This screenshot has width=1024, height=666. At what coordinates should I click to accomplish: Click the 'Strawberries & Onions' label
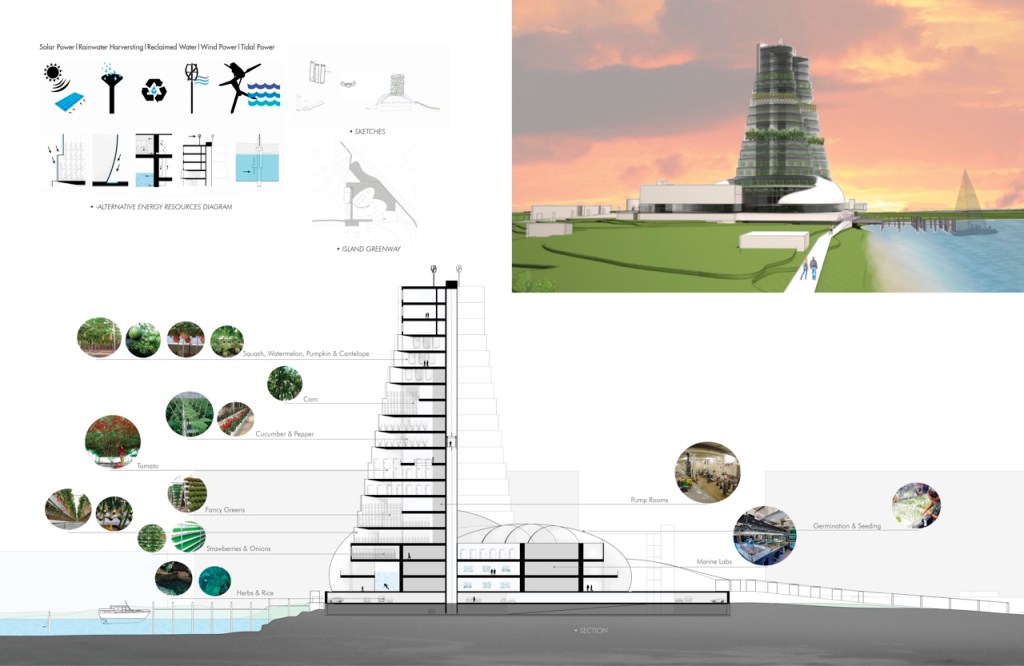coord(238,549)
